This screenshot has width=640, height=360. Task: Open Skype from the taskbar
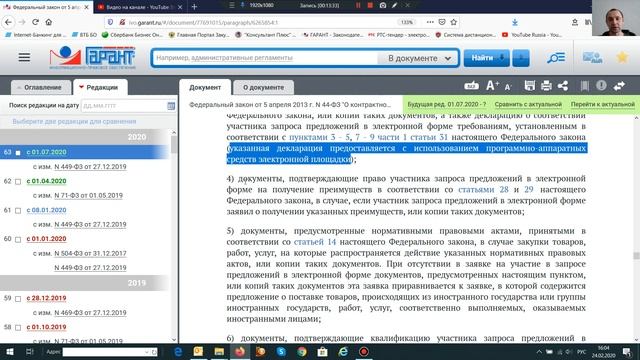281,351
